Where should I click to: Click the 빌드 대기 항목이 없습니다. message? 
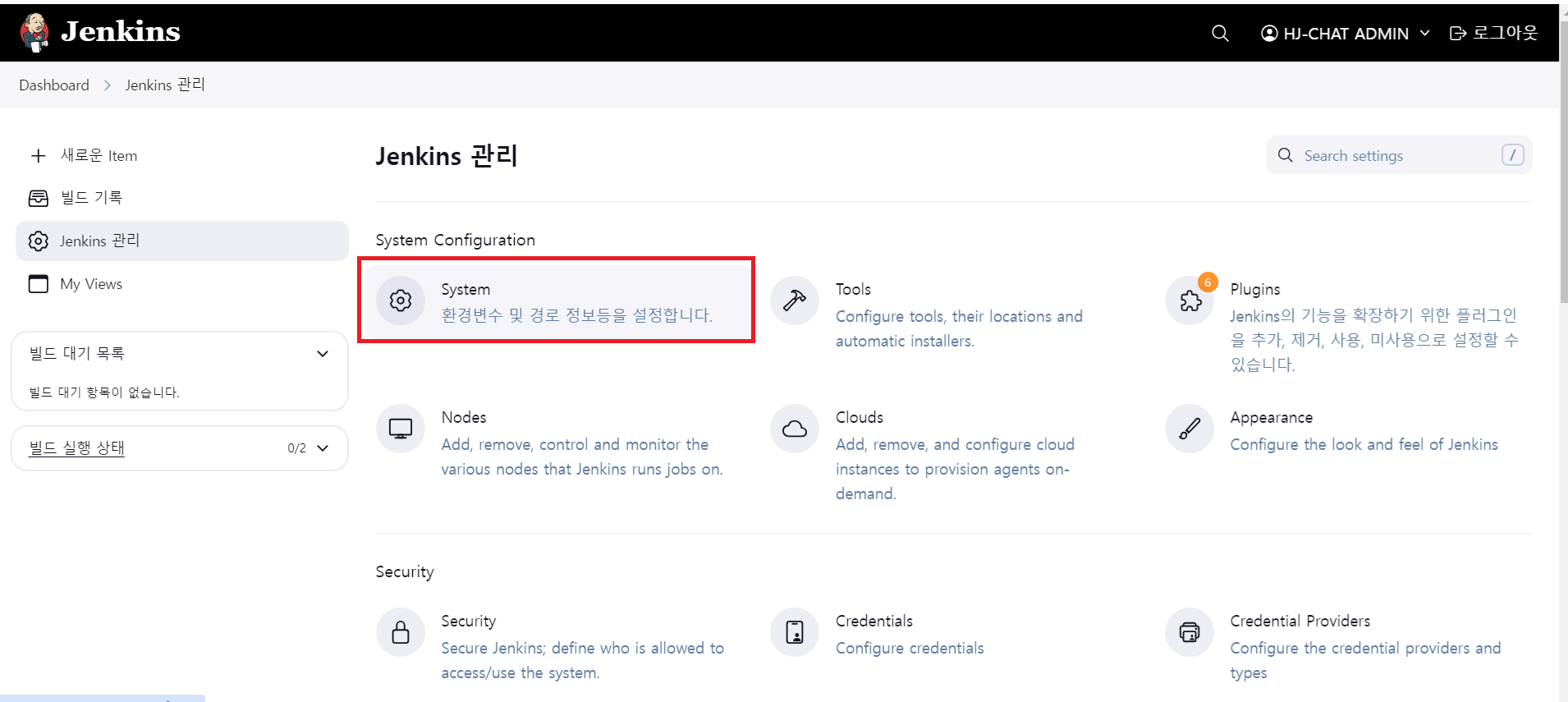104,392
